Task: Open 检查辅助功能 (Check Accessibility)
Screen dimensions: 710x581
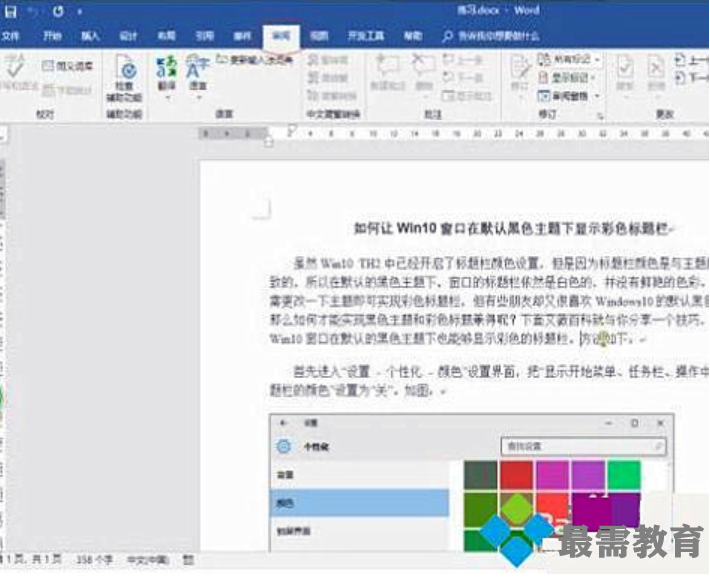Action: pyautogui.click(x=124, y=78)
